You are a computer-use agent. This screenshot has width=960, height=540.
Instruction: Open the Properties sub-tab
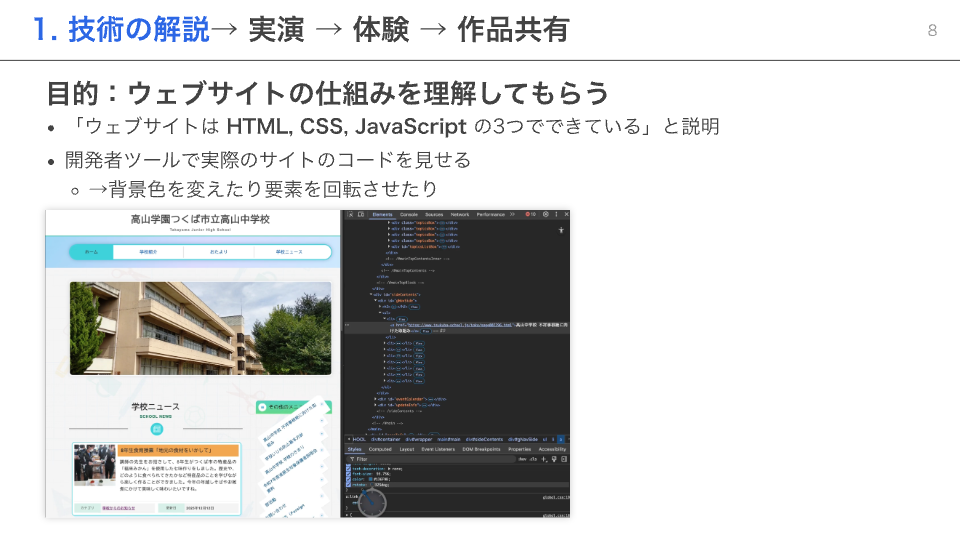pyautogui.click(x=520, y=449)
